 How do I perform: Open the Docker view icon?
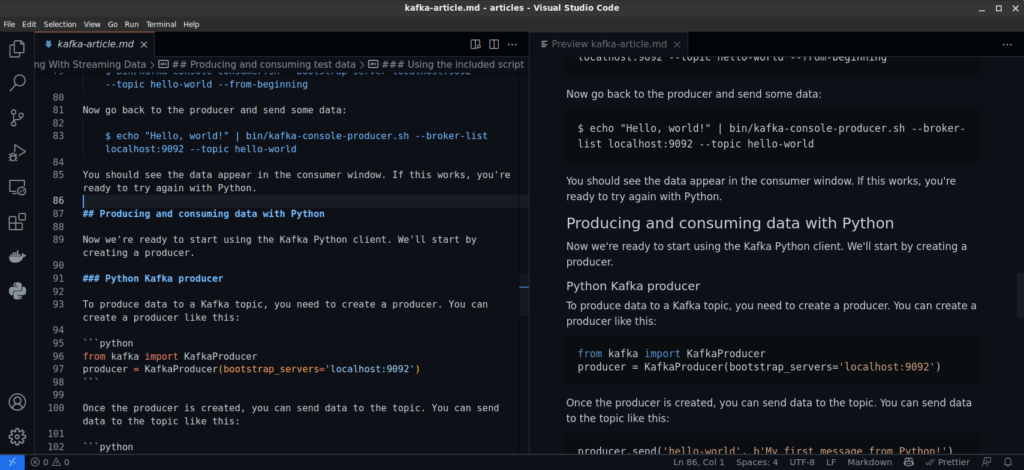coord(17,257)
